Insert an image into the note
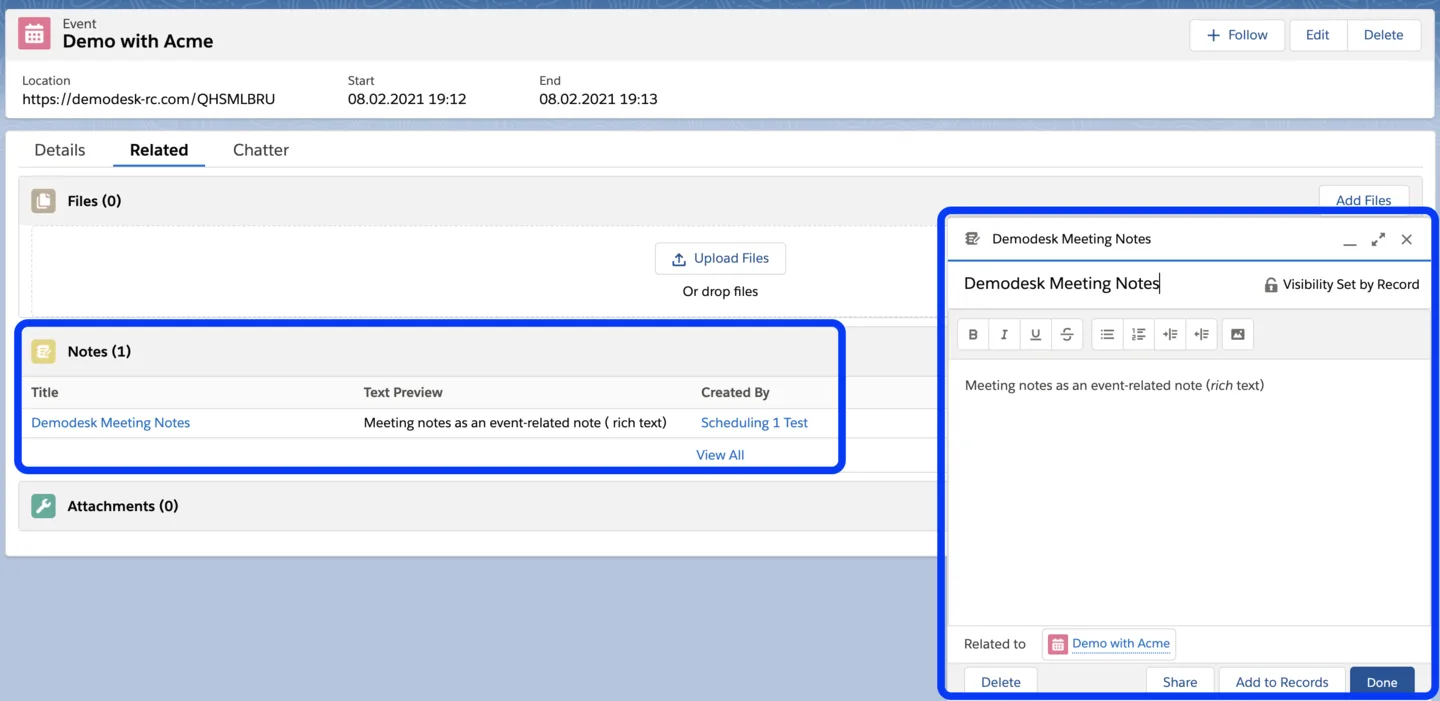This screenshot has height=701, width=1440. (x=1237, y=334)
